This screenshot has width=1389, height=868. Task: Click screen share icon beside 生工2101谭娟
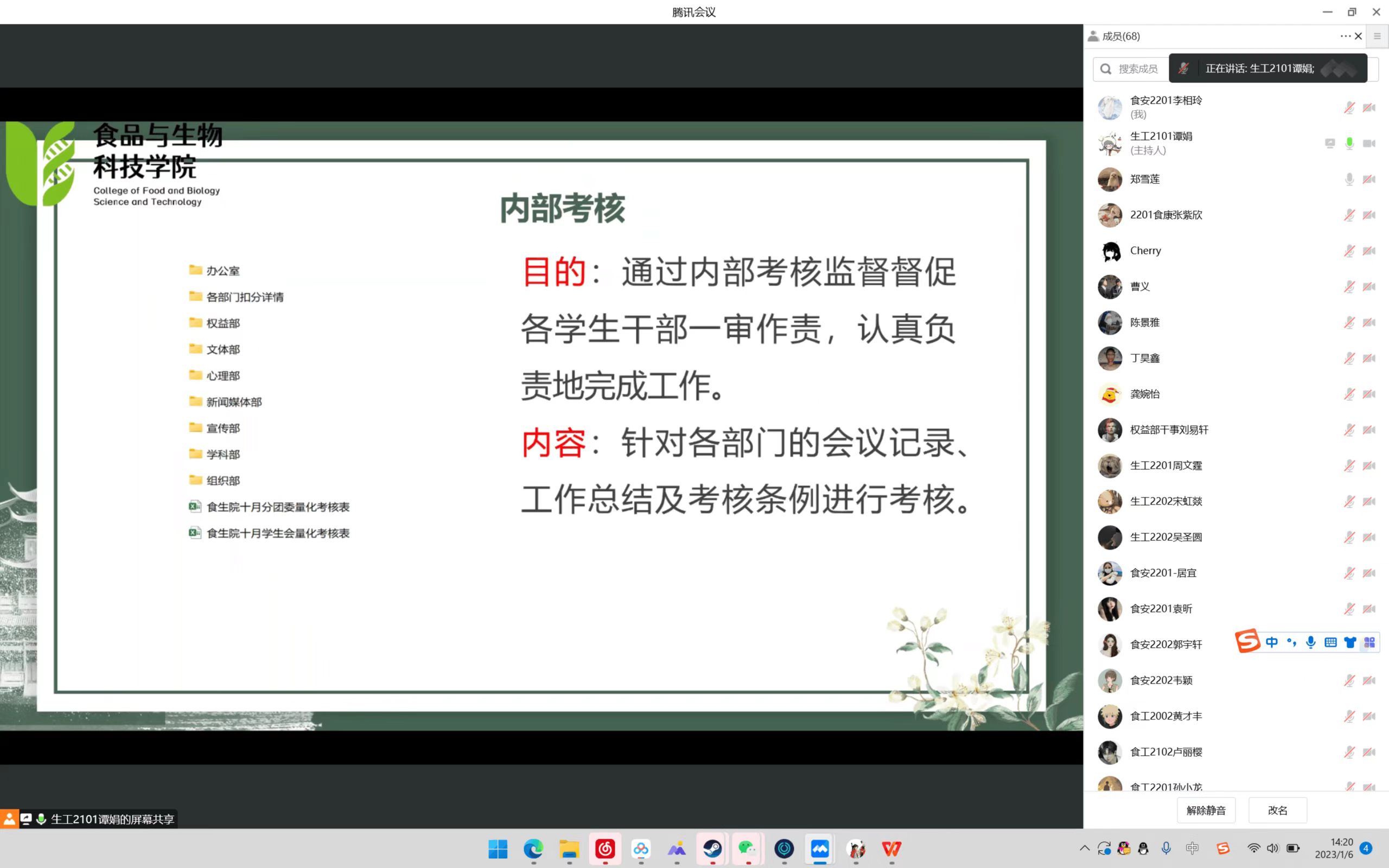(1329, 144)
